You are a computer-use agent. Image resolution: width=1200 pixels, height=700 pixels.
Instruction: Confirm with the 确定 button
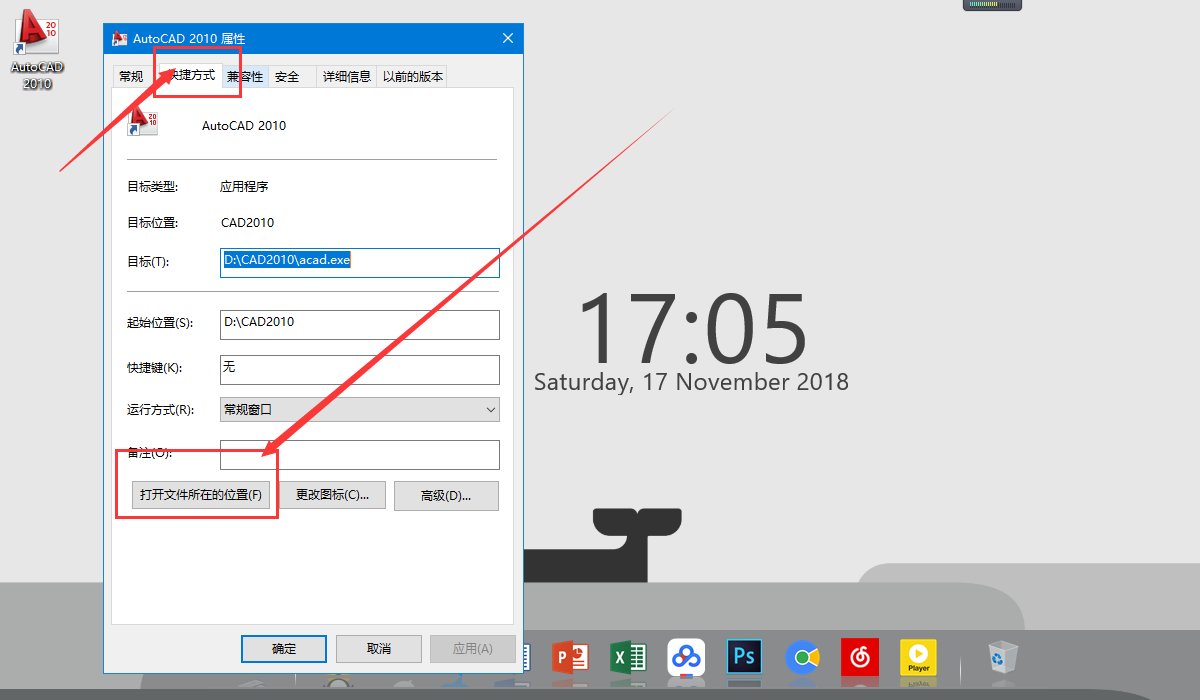284,648
